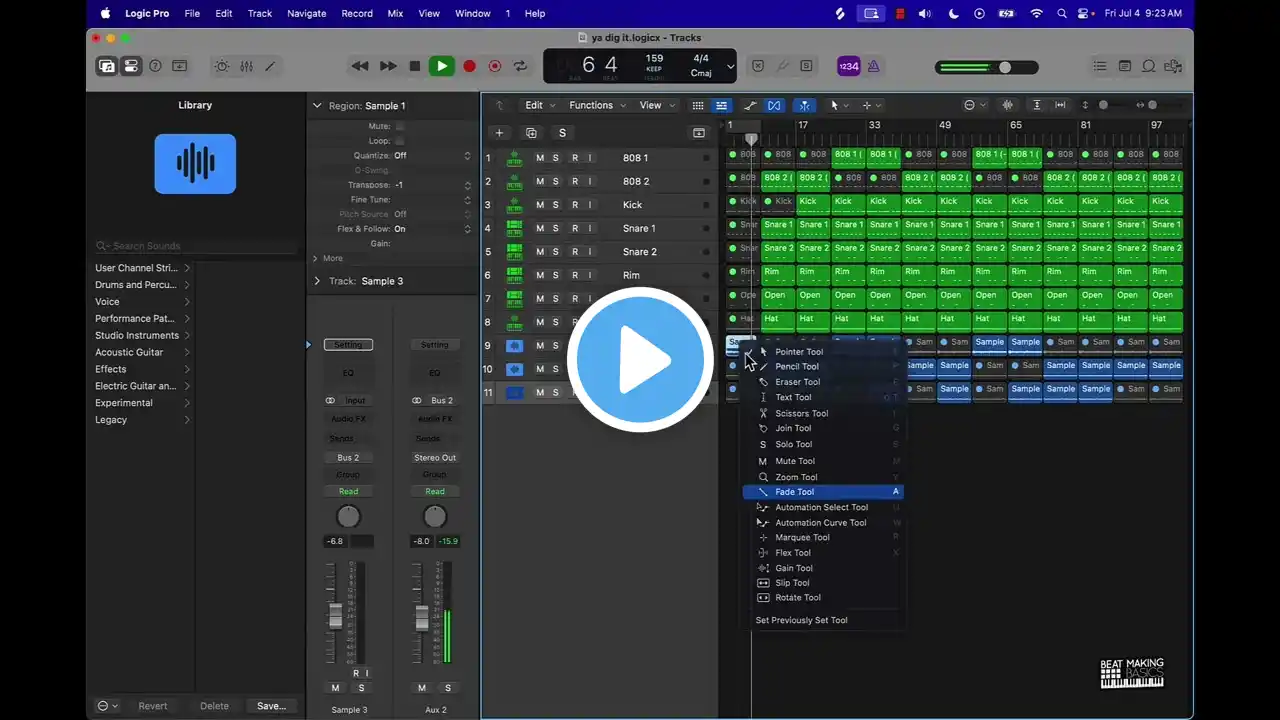Mute the 808 1 track

coord(540,158)
